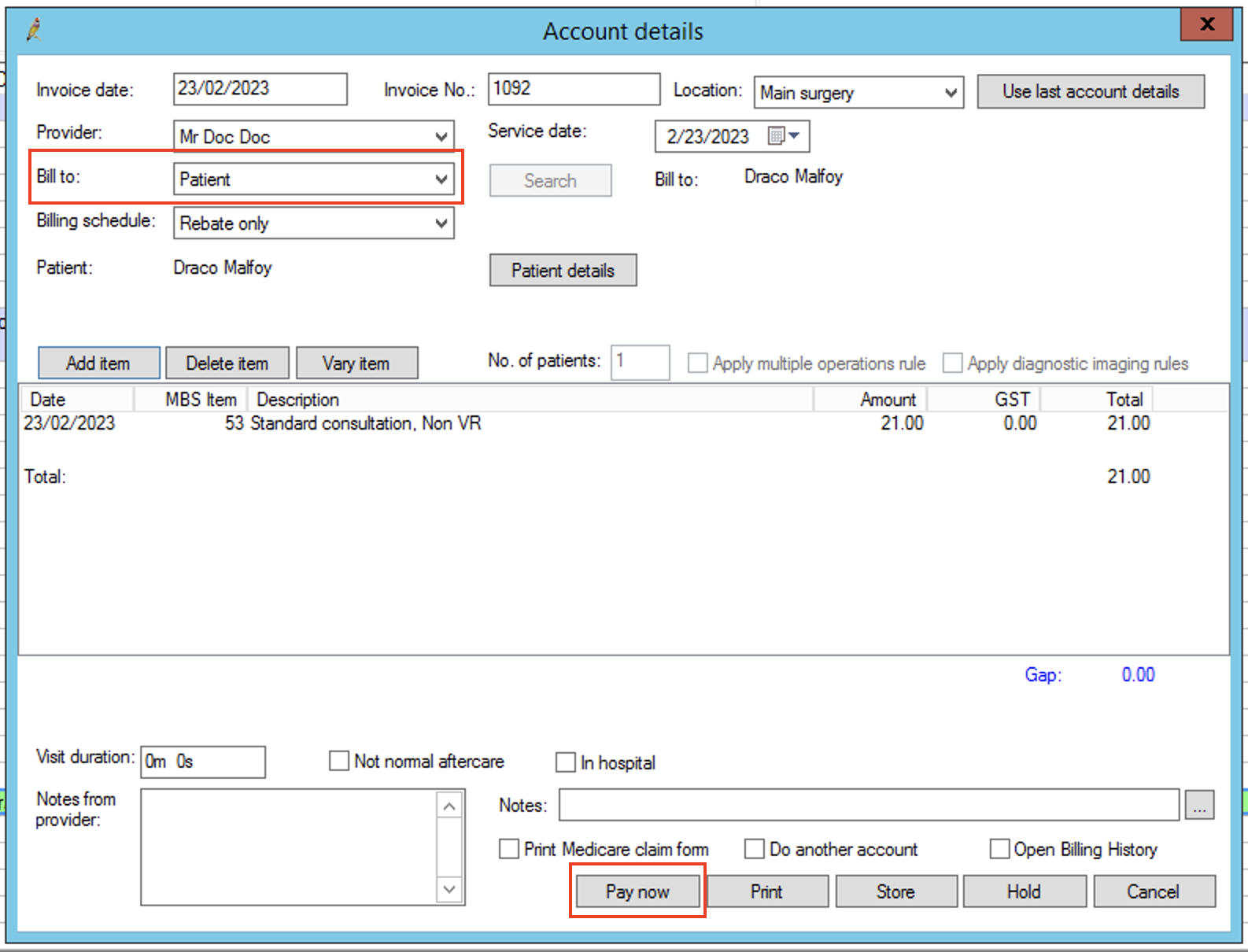Store the account
This screenshot has width=1248, height=952.
(x=895, y=891)
